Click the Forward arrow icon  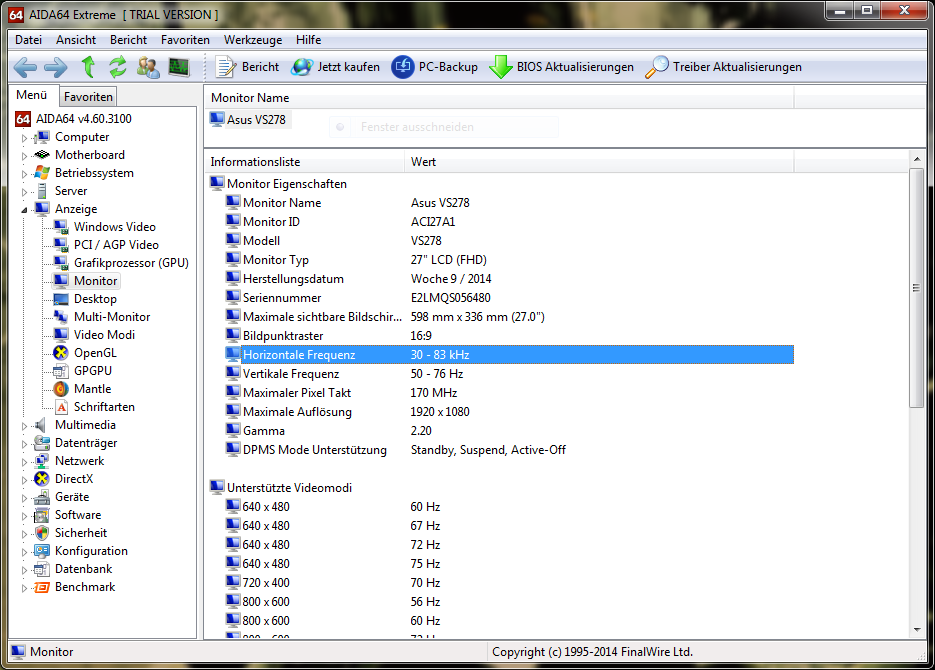coord(56,67)
